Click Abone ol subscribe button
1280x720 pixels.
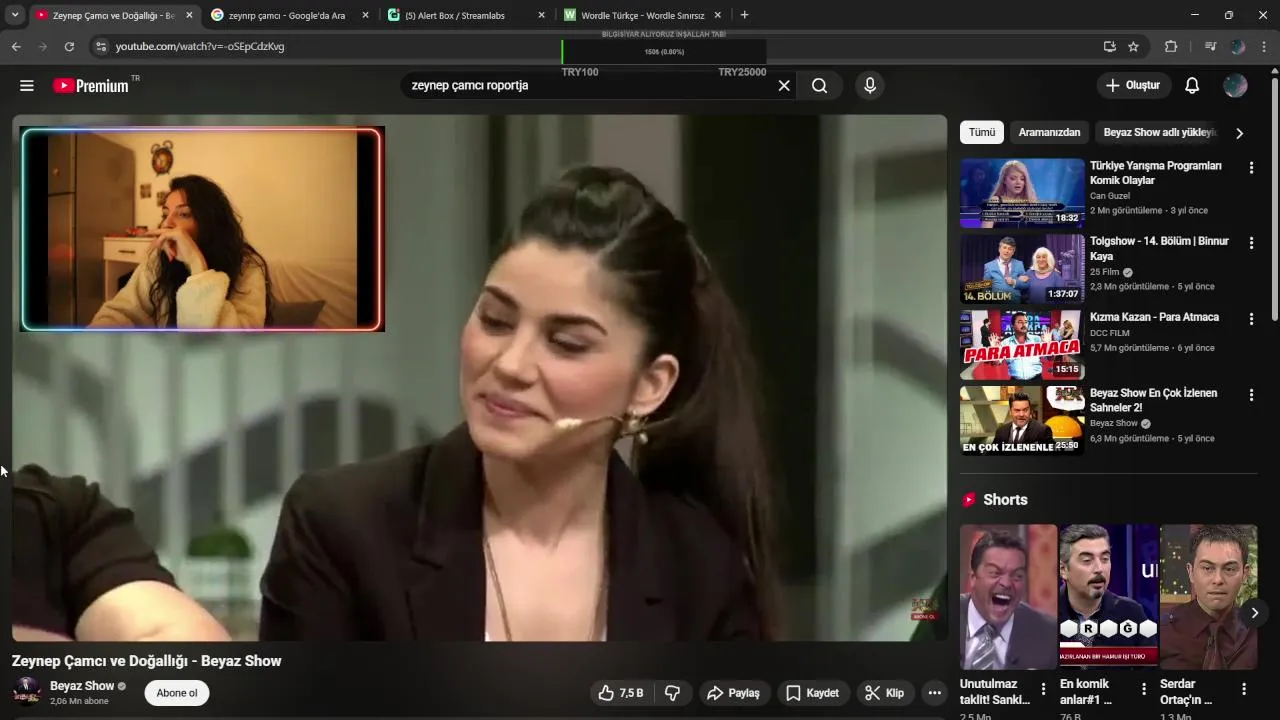(x=177, y=693)
